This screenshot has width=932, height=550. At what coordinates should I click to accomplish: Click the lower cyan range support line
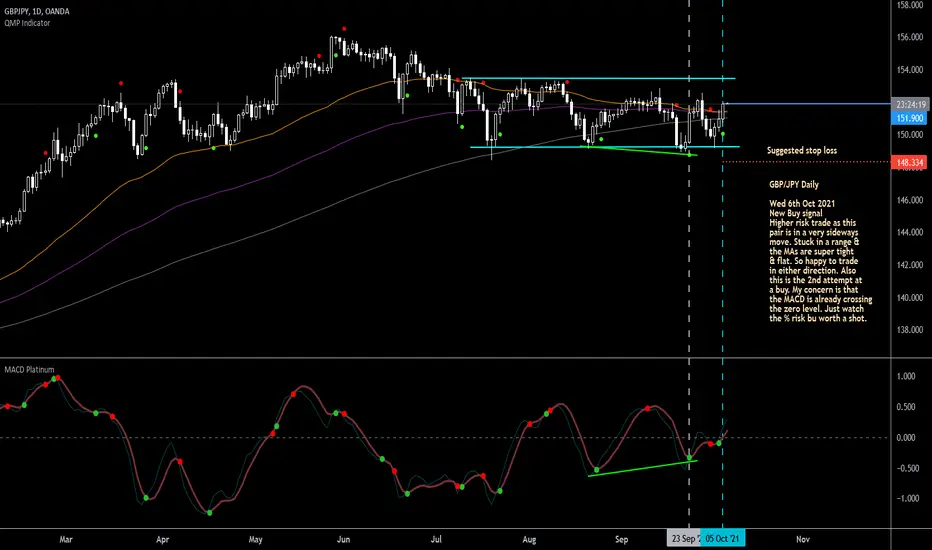(604, 147)
